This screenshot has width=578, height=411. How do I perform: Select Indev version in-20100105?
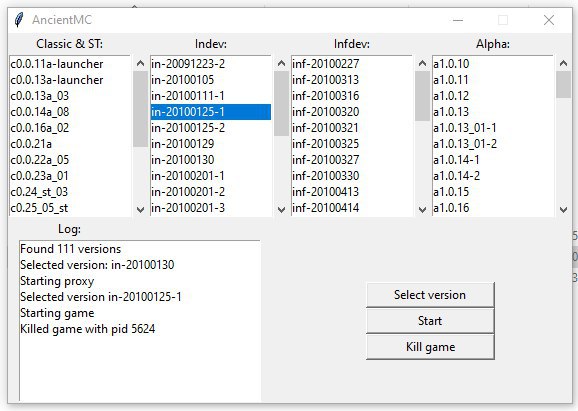(211, 80)
